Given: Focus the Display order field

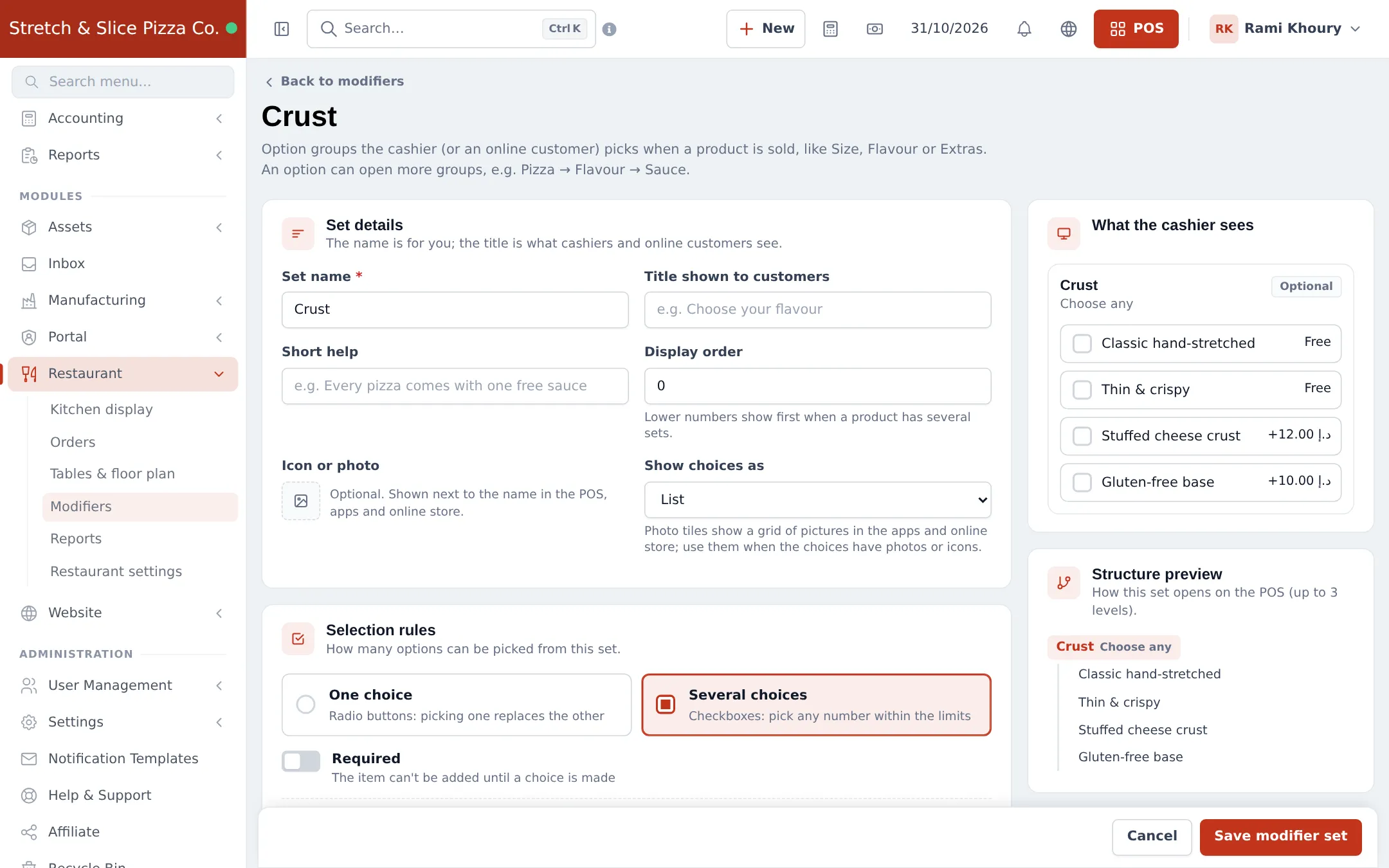Looking at the screenshot, I should [x=817, y=386].
